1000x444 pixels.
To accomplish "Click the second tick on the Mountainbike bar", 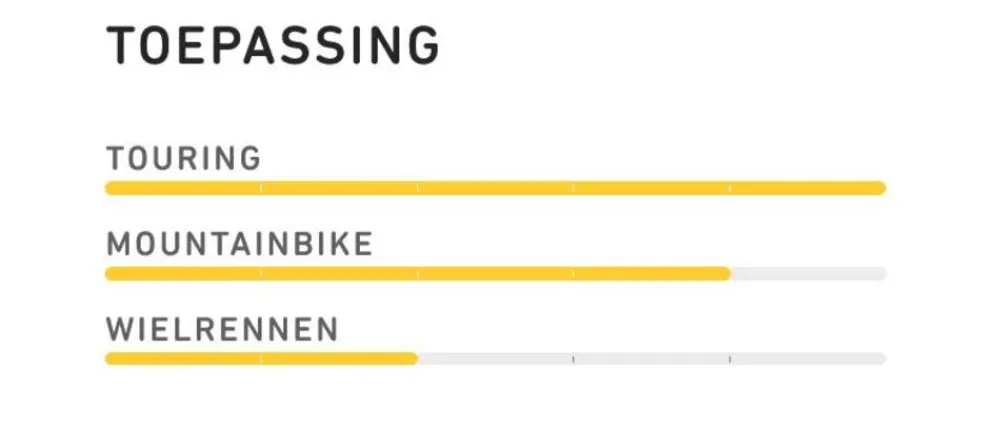I will pyautogui.click(x=417, y=274).
